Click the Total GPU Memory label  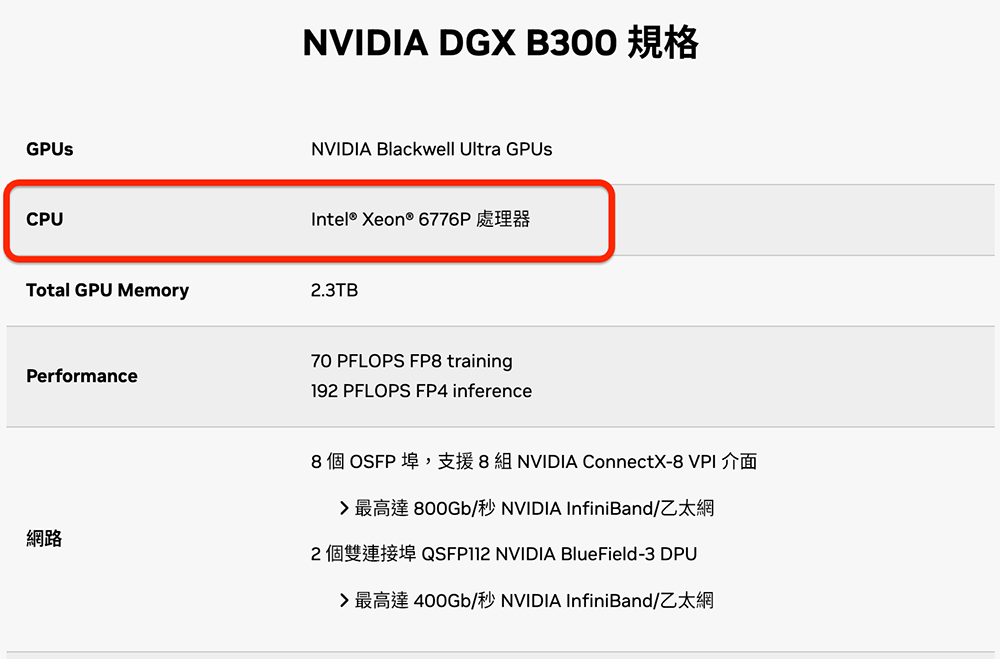point(107,290)
